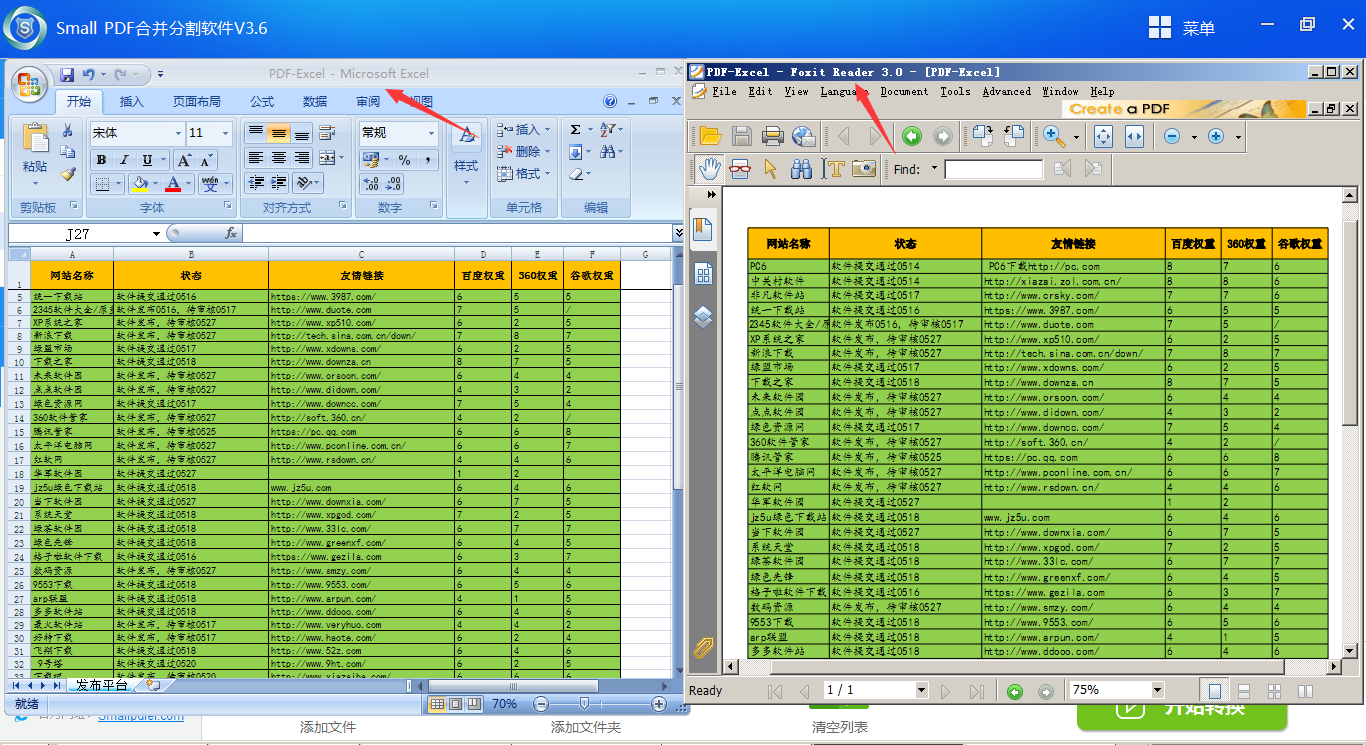Click the 添加文件夹 button
Image resolution: width=1366 pixels, height=745 pixels.
(x=585, y=727)
